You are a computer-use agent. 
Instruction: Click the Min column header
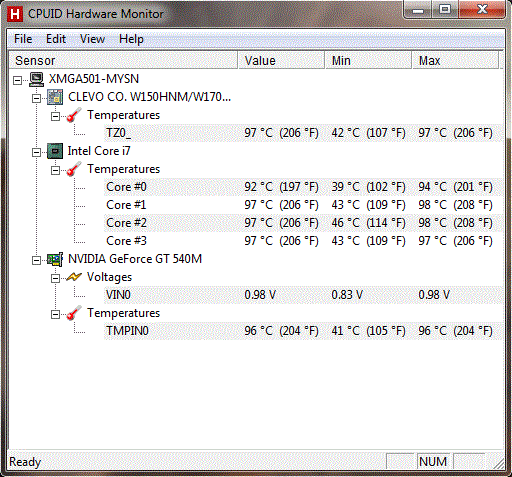point(368,60)
